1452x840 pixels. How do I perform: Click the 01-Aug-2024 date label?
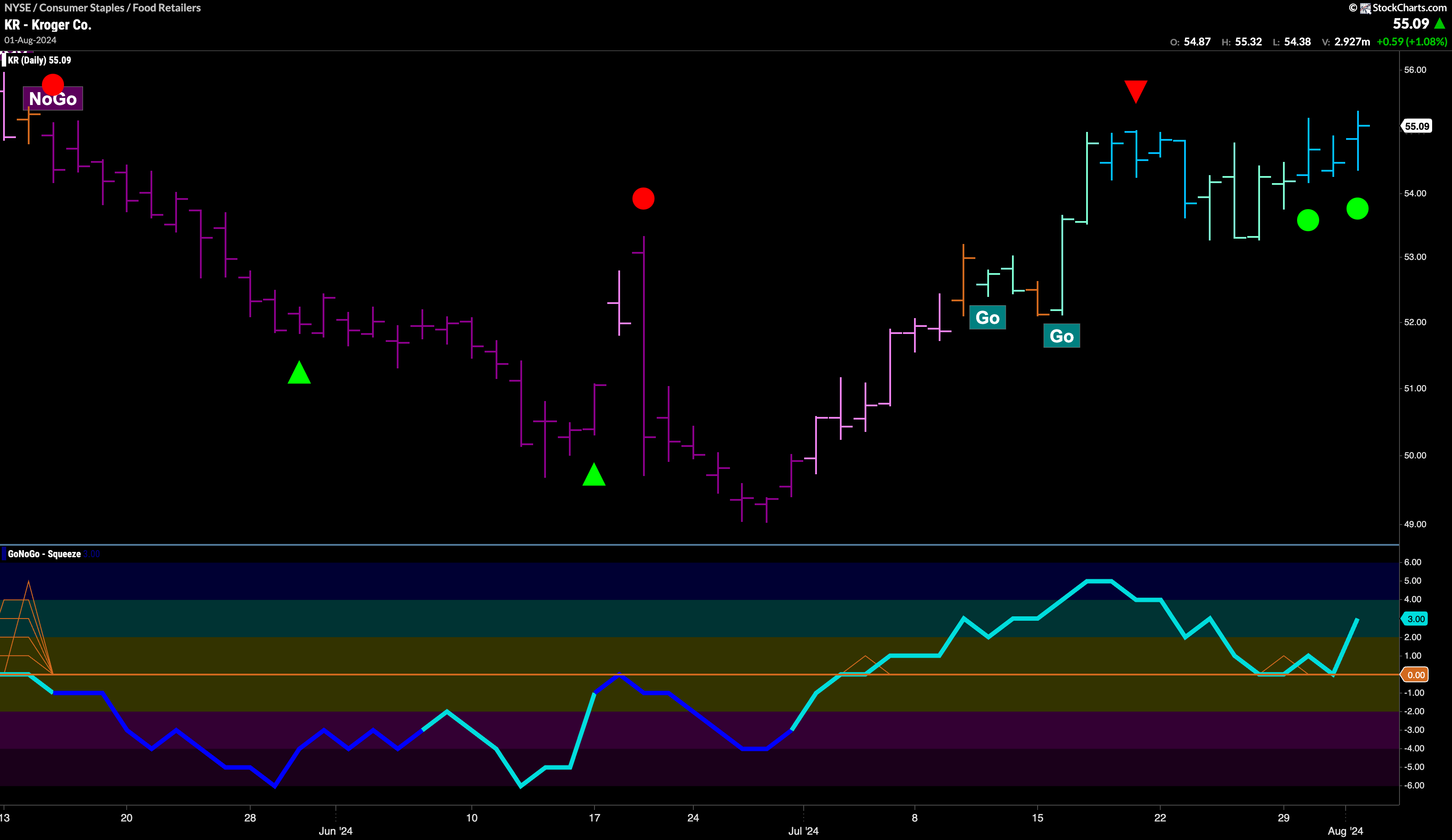(30, 40)
